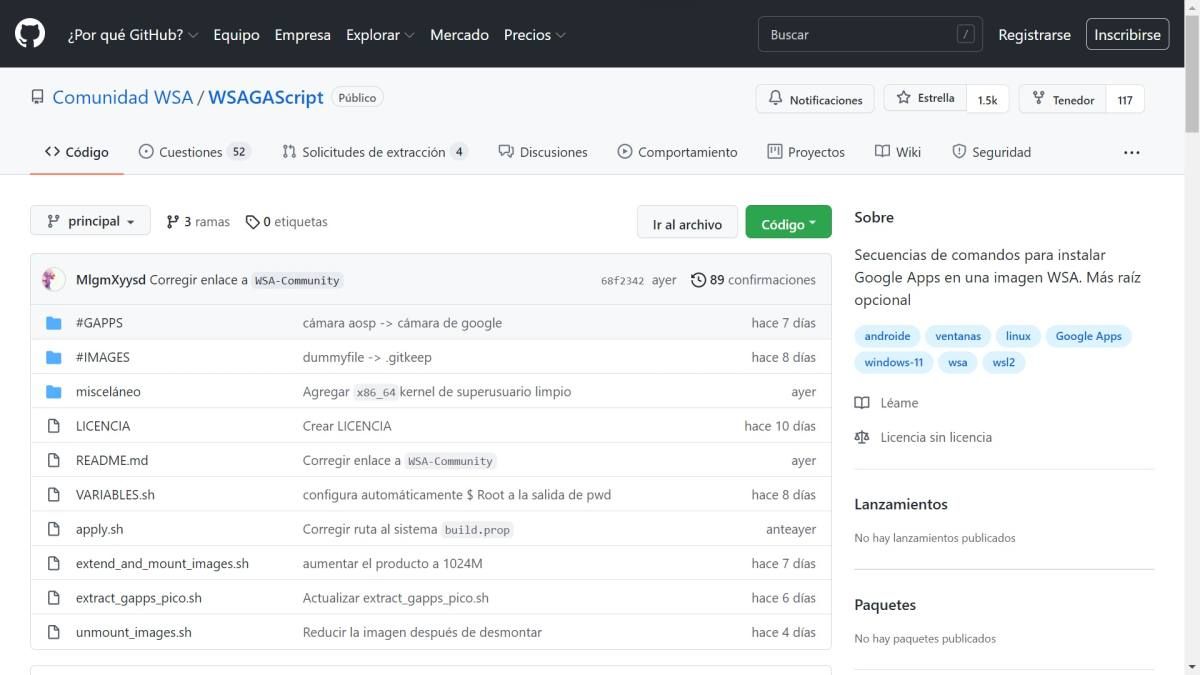Click the fork icon in Tenedor button
Viewport: 1200px width, 675px height.
coord(1039,99)
